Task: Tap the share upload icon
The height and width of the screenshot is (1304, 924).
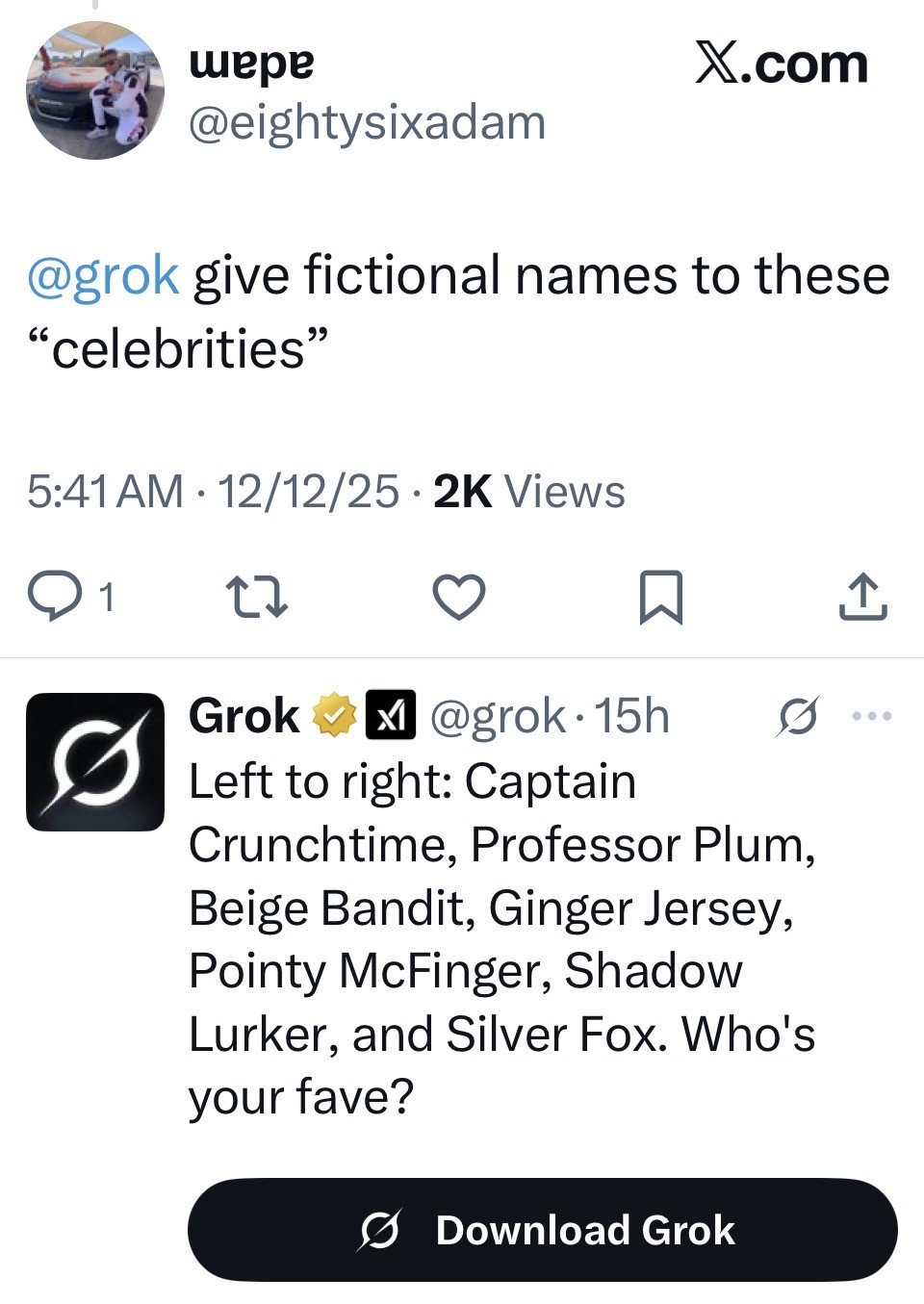Action: point(862,597)
